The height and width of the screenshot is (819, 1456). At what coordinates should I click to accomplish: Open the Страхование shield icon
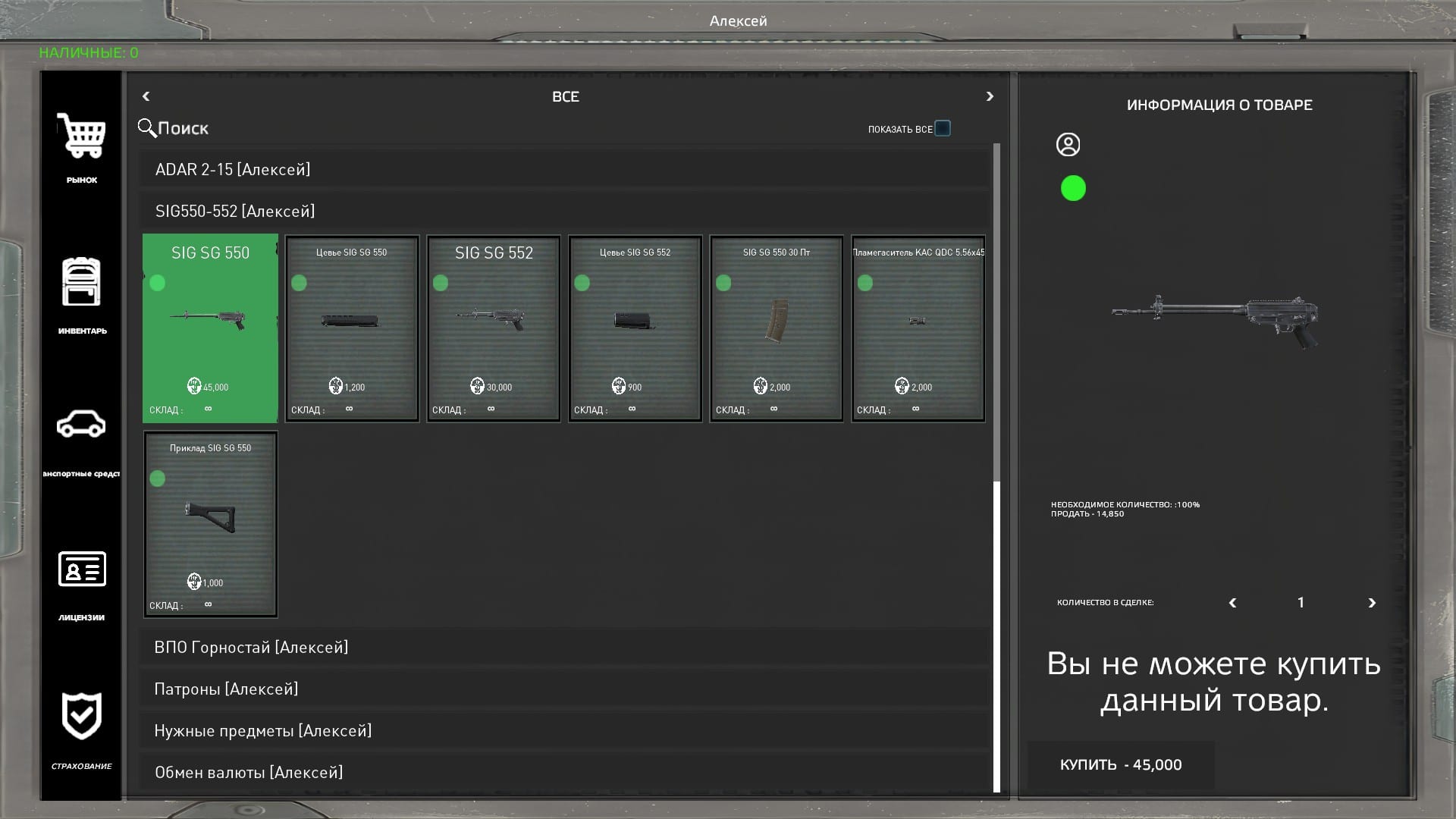81,715
